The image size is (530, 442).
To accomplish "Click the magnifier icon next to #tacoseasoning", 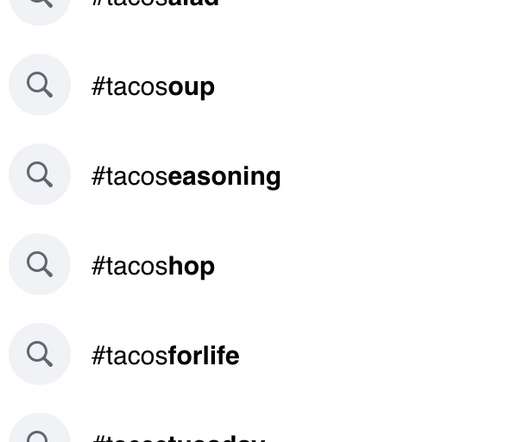I will pos(40,174).
